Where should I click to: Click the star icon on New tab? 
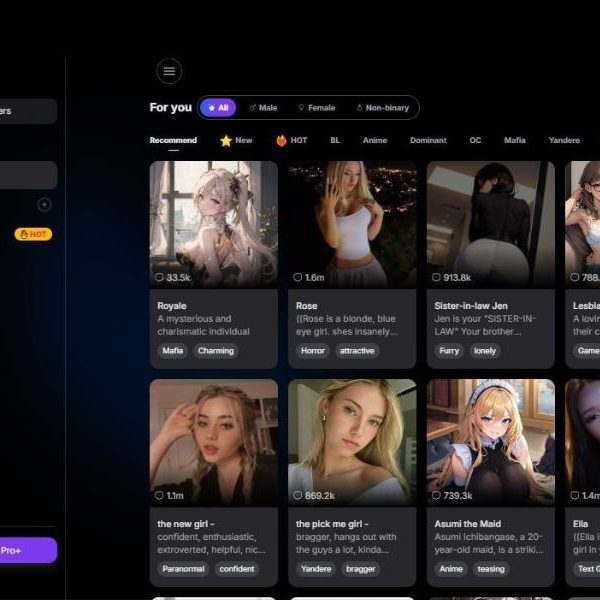click(226, 141)
